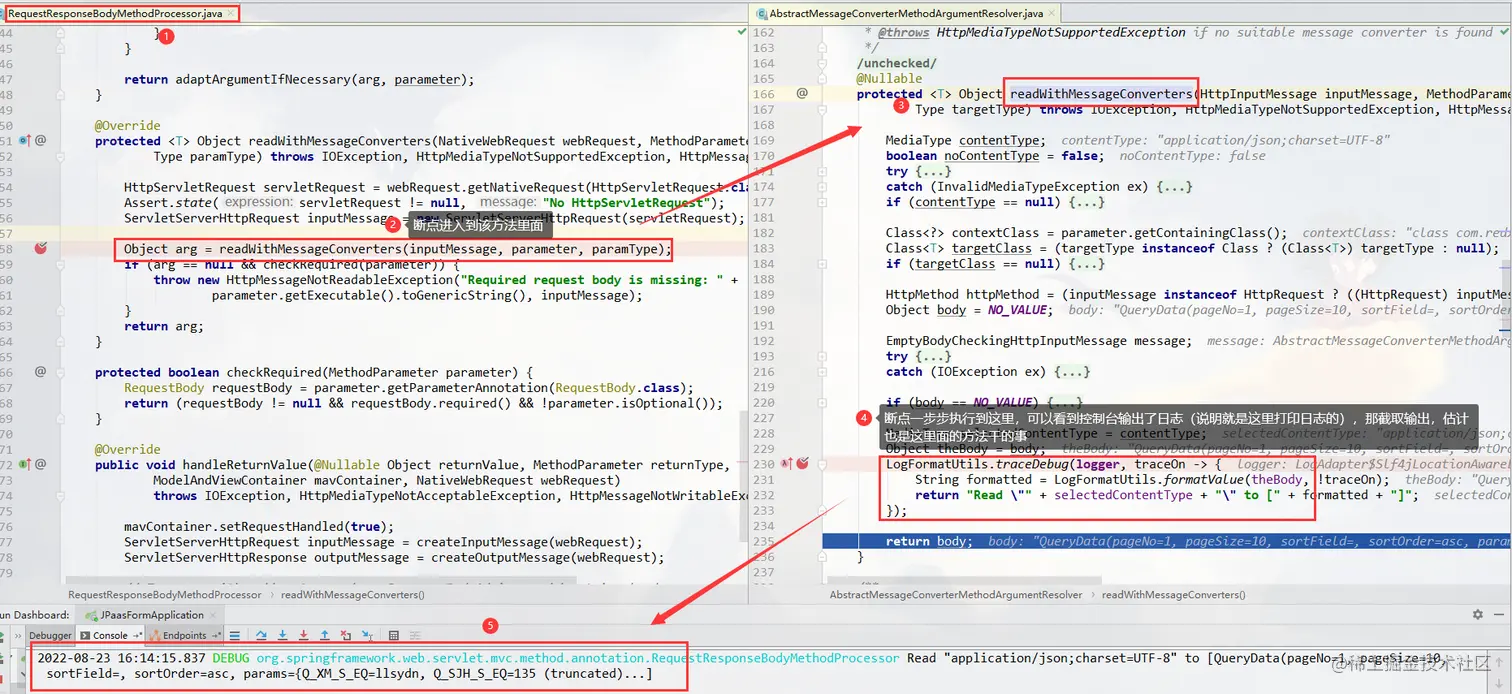This screenshot has height=694, width=1512.
Task: Click the Run to Cursor icon
Action: tap(367, 635)
